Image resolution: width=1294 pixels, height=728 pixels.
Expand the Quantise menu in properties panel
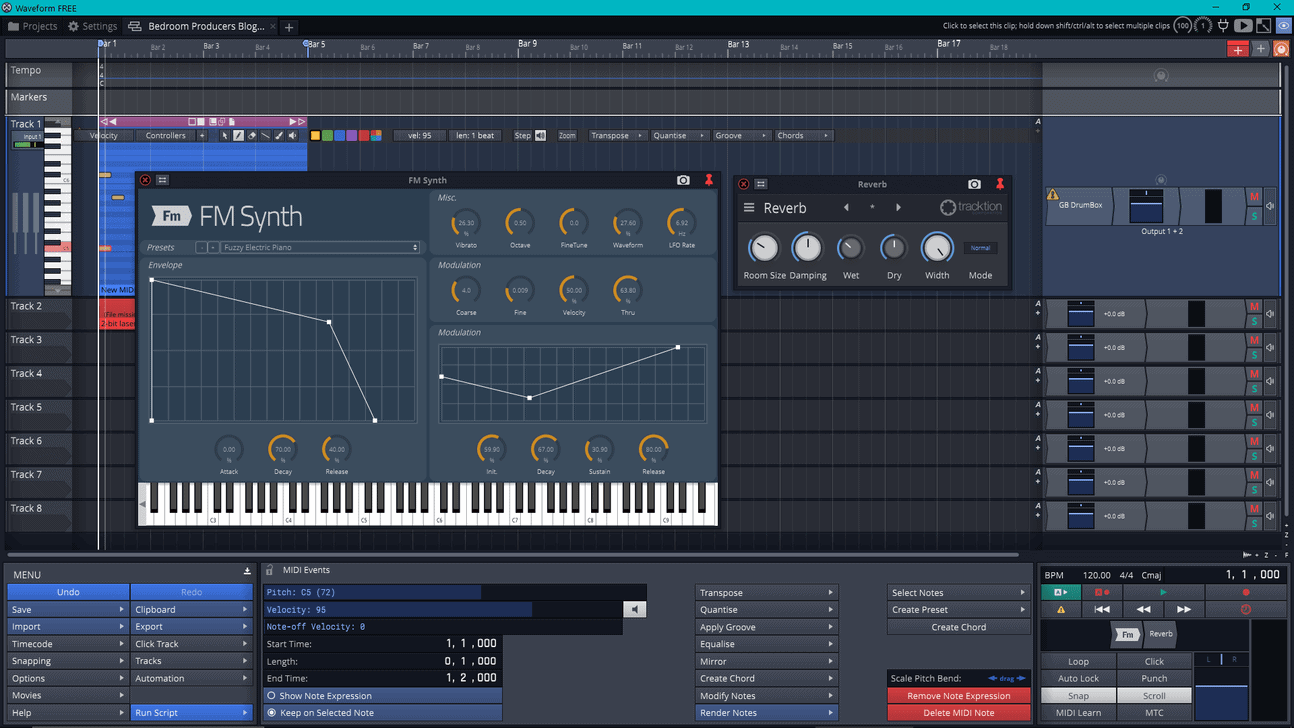[x=766, y=609]
